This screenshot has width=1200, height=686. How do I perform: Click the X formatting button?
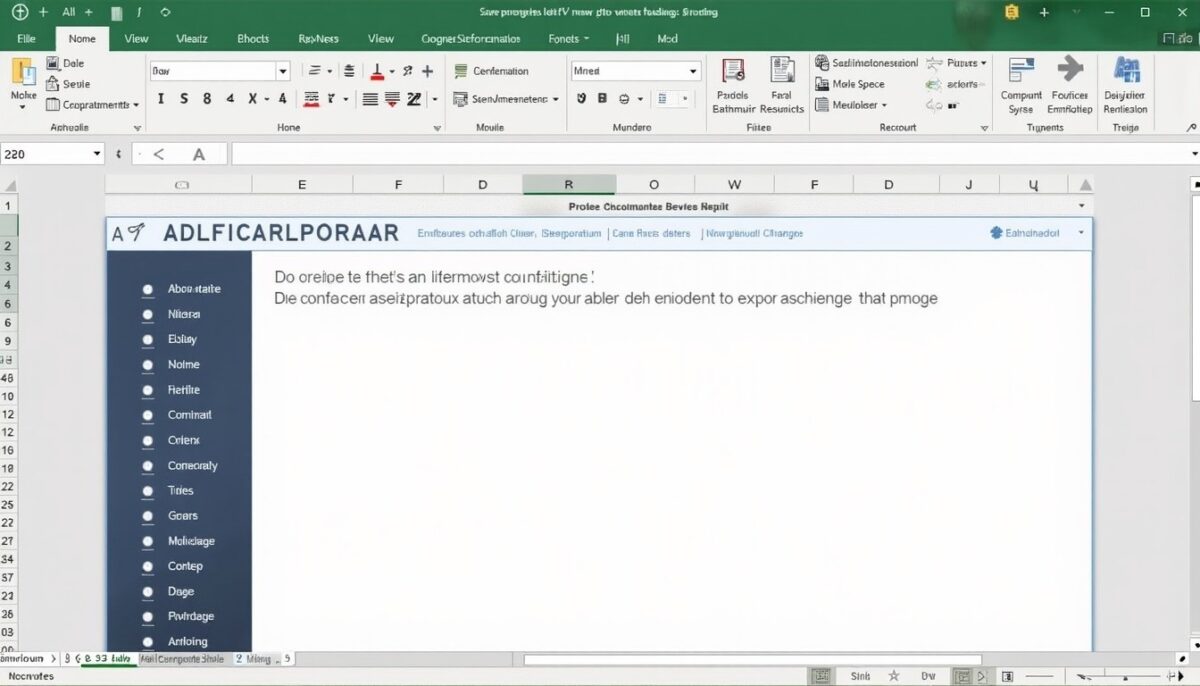(253, 99)
